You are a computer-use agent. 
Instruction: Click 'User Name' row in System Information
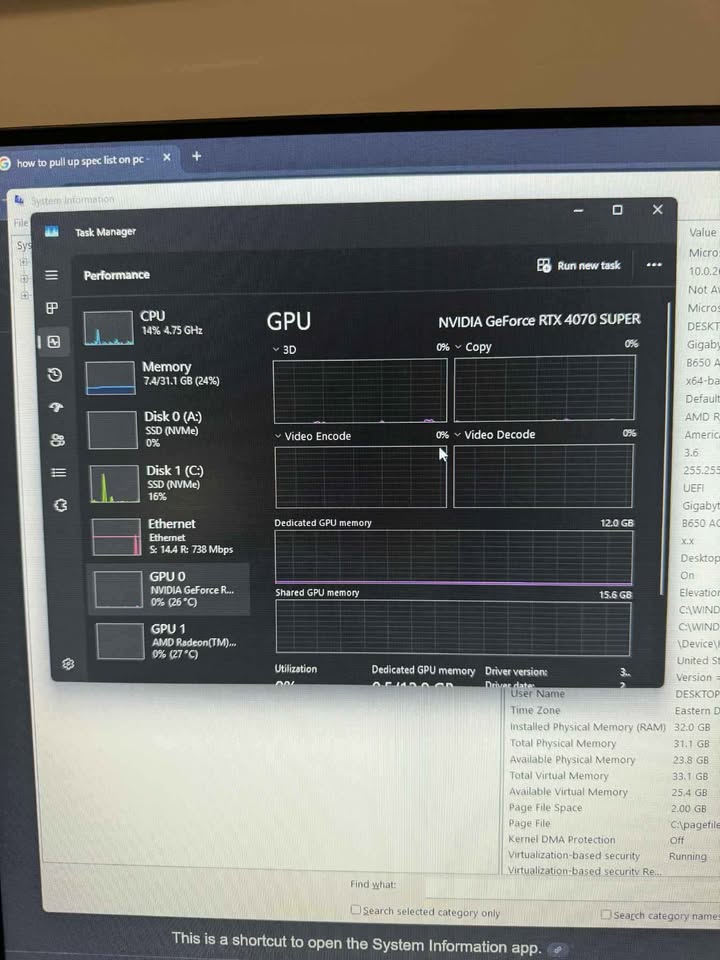[613, 694]
